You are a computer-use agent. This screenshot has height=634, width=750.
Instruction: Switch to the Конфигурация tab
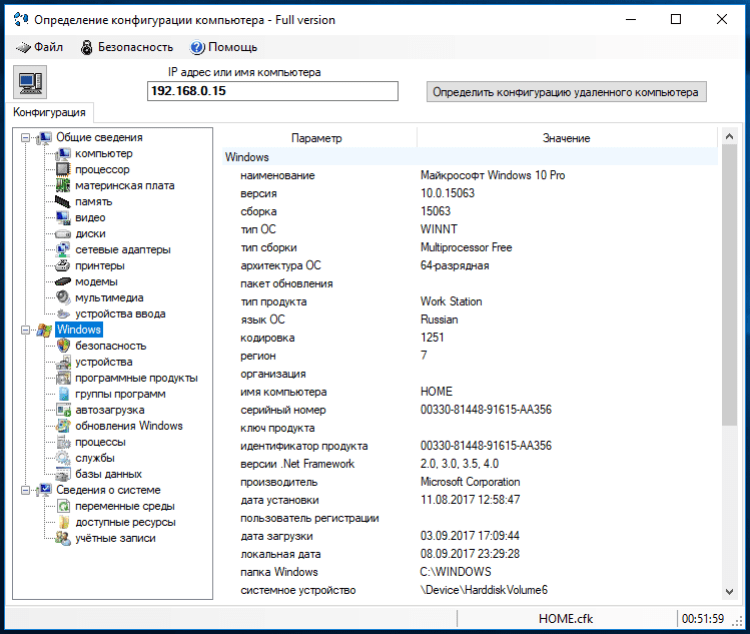(x=49, y=112)
